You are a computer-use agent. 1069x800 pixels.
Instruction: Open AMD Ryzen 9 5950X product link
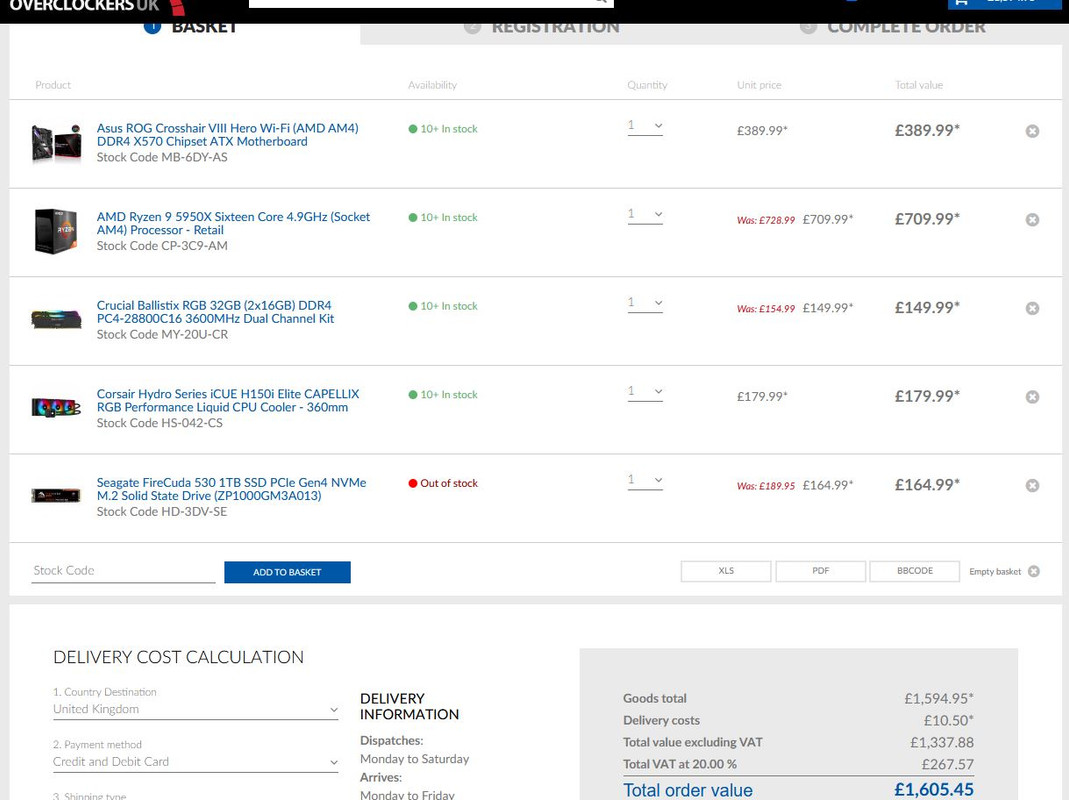233,224
